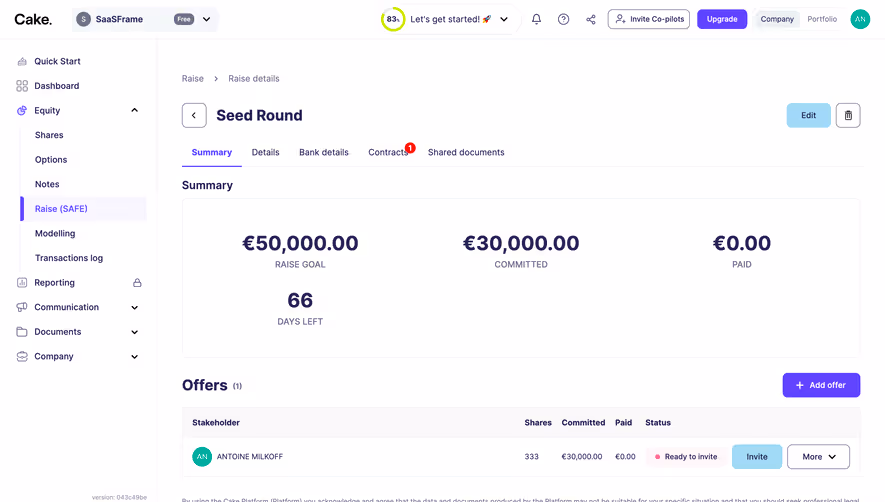
Task: Click the 66 days left value
Action: (x=300, y=300)
